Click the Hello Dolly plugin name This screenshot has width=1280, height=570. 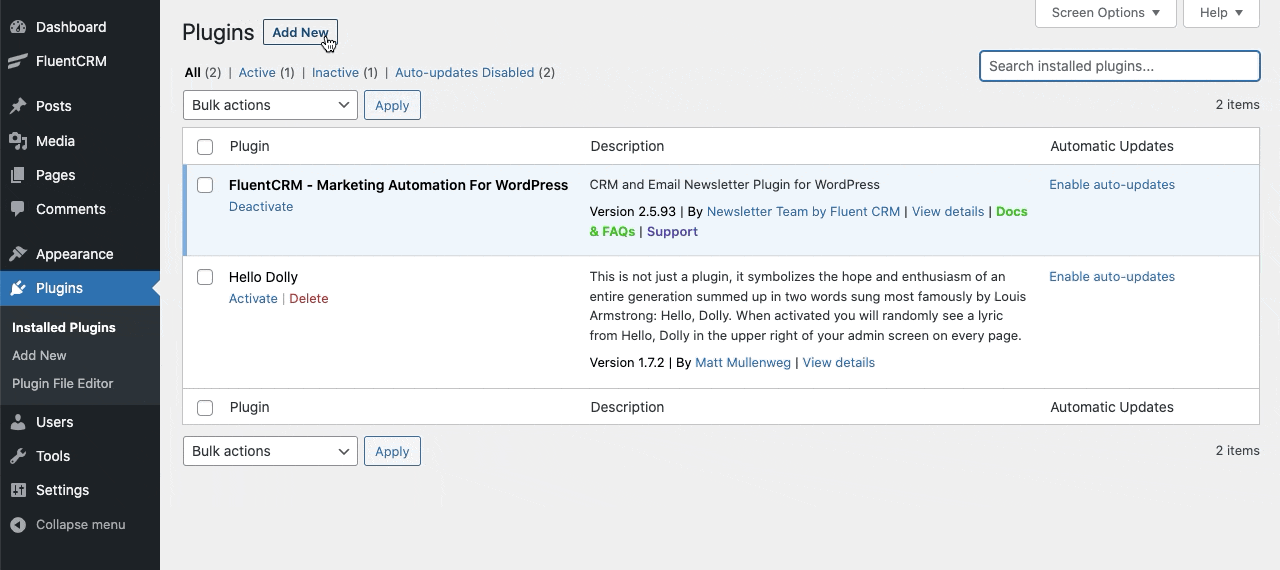tap(263, 277)
